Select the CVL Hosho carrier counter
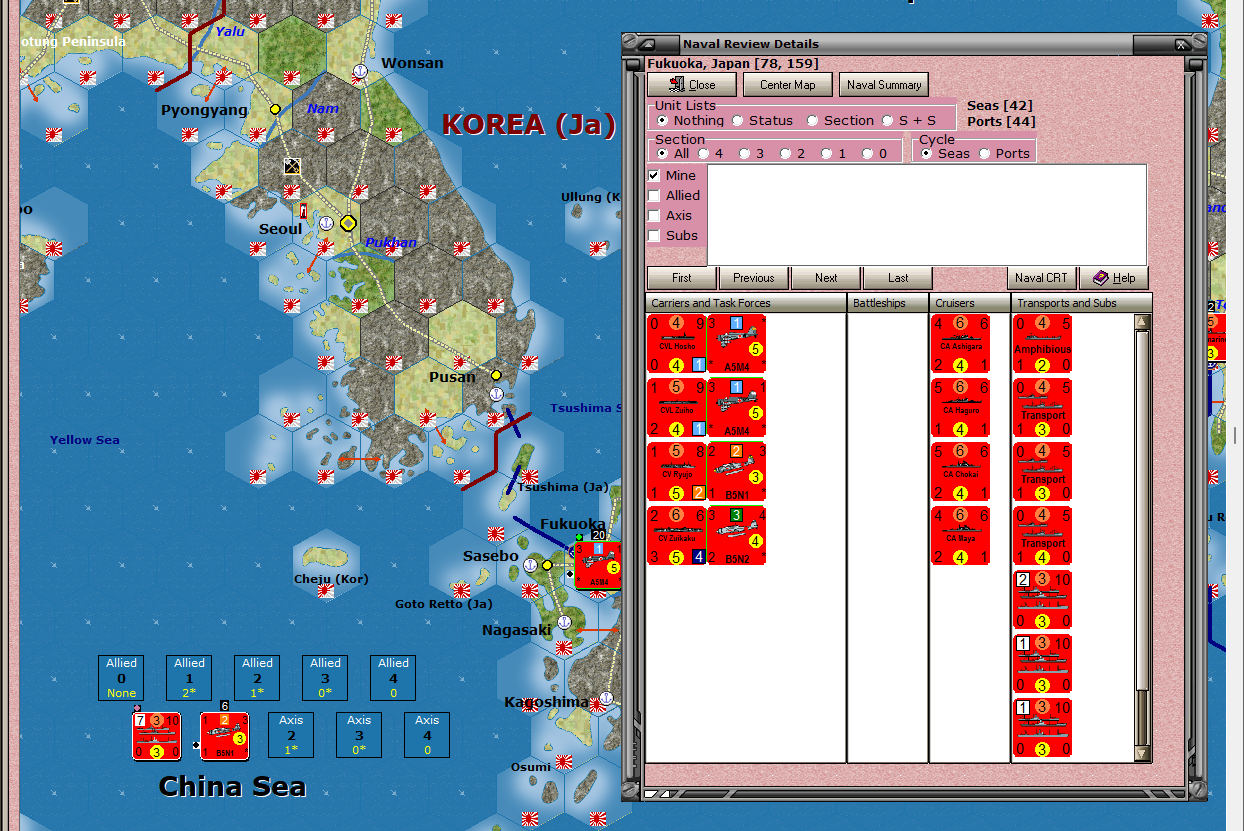This screenshot has width=1244, height=831. (677, 344)
